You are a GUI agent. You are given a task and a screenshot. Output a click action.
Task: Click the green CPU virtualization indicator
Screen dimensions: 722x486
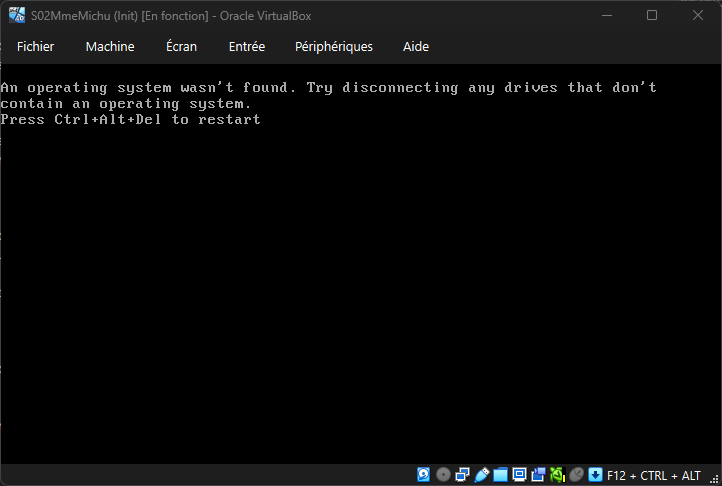557,474
